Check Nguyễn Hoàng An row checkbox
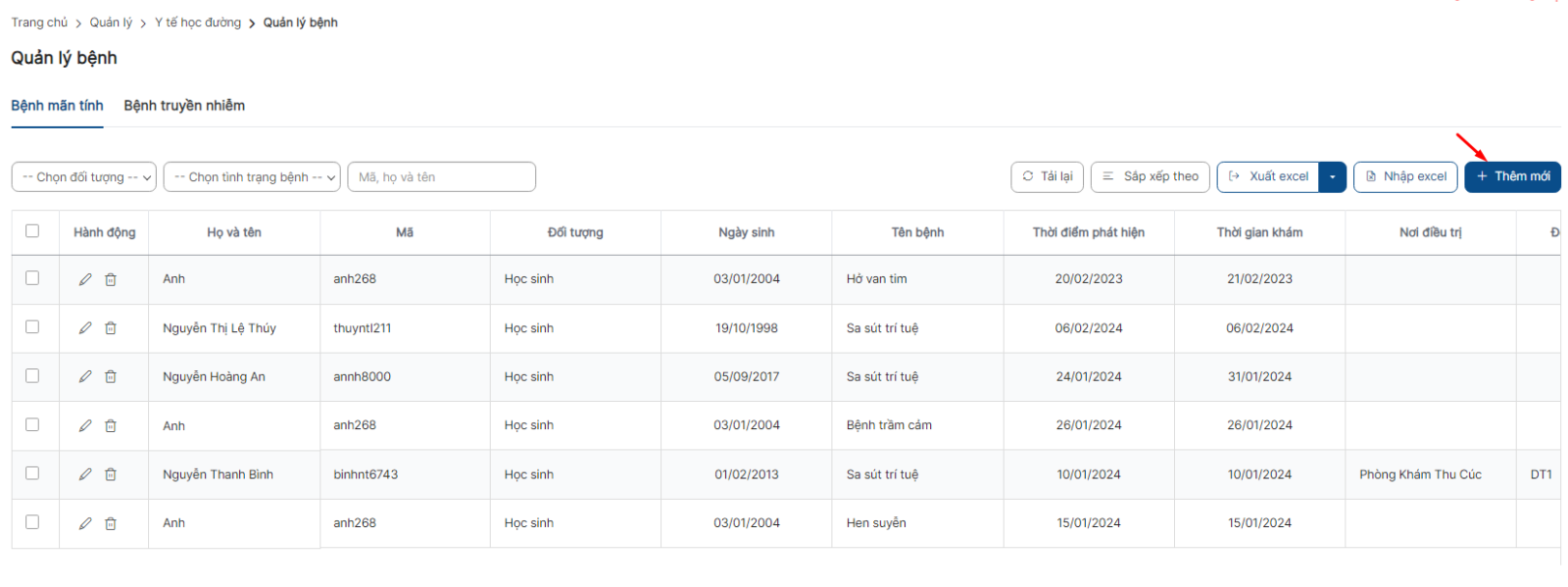The image size is (1568, 587). pos(32,376)
